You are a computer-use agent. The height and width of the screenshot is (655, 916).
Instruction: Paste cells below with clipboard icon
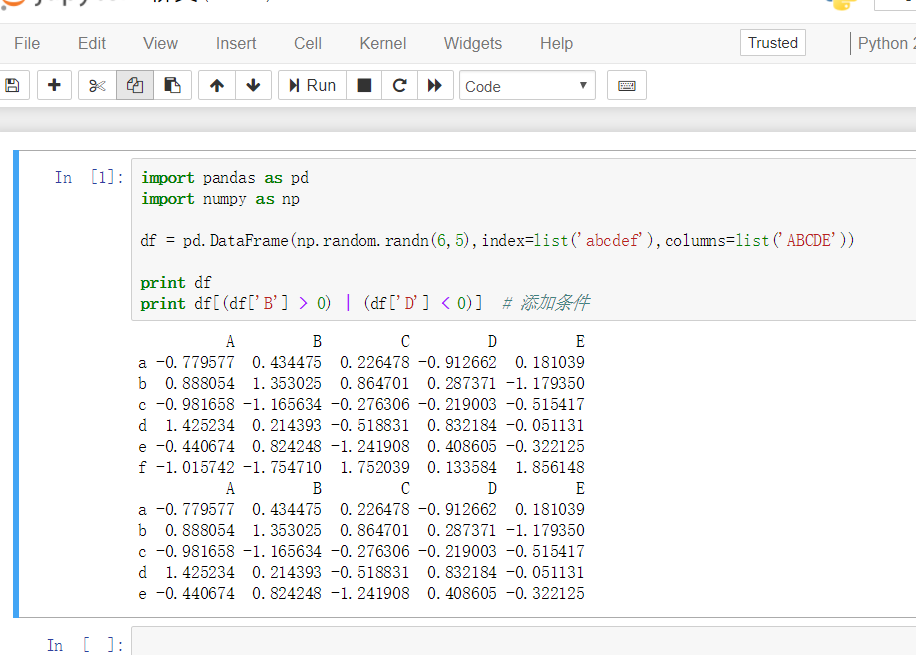click(172, 85)
